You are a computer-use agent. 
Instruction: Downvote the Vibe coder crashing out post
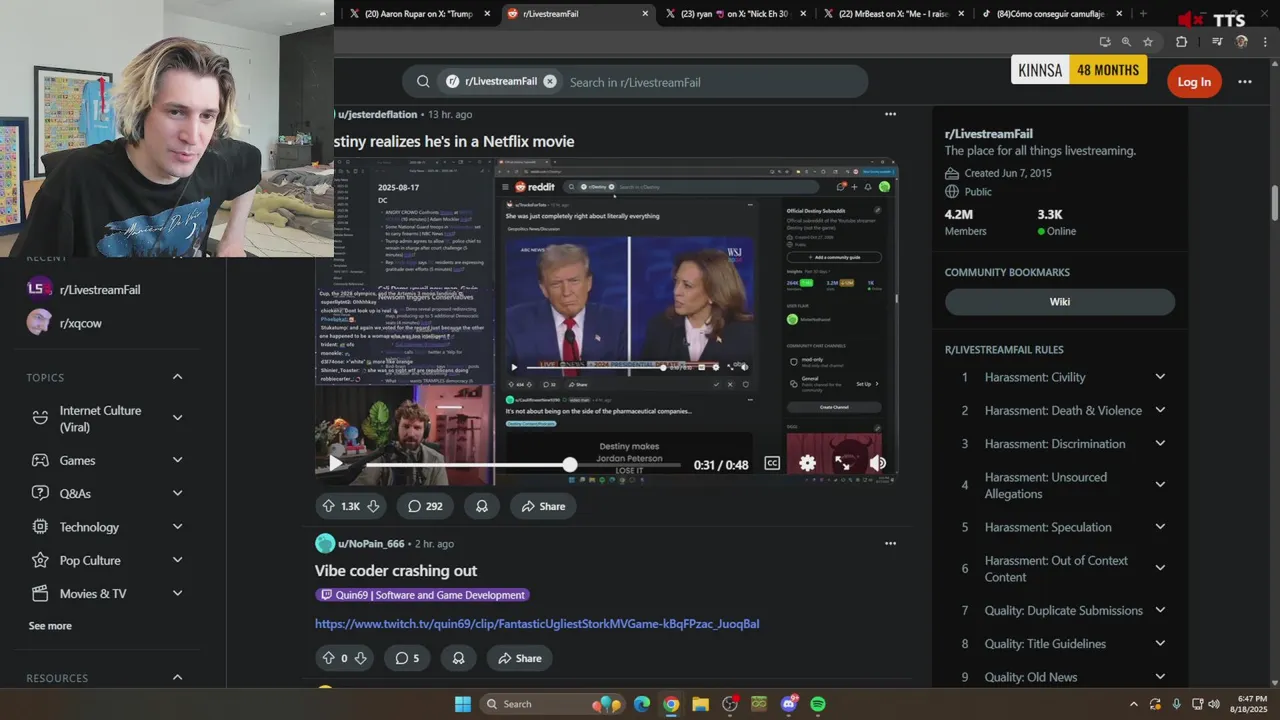pos(361,658)
